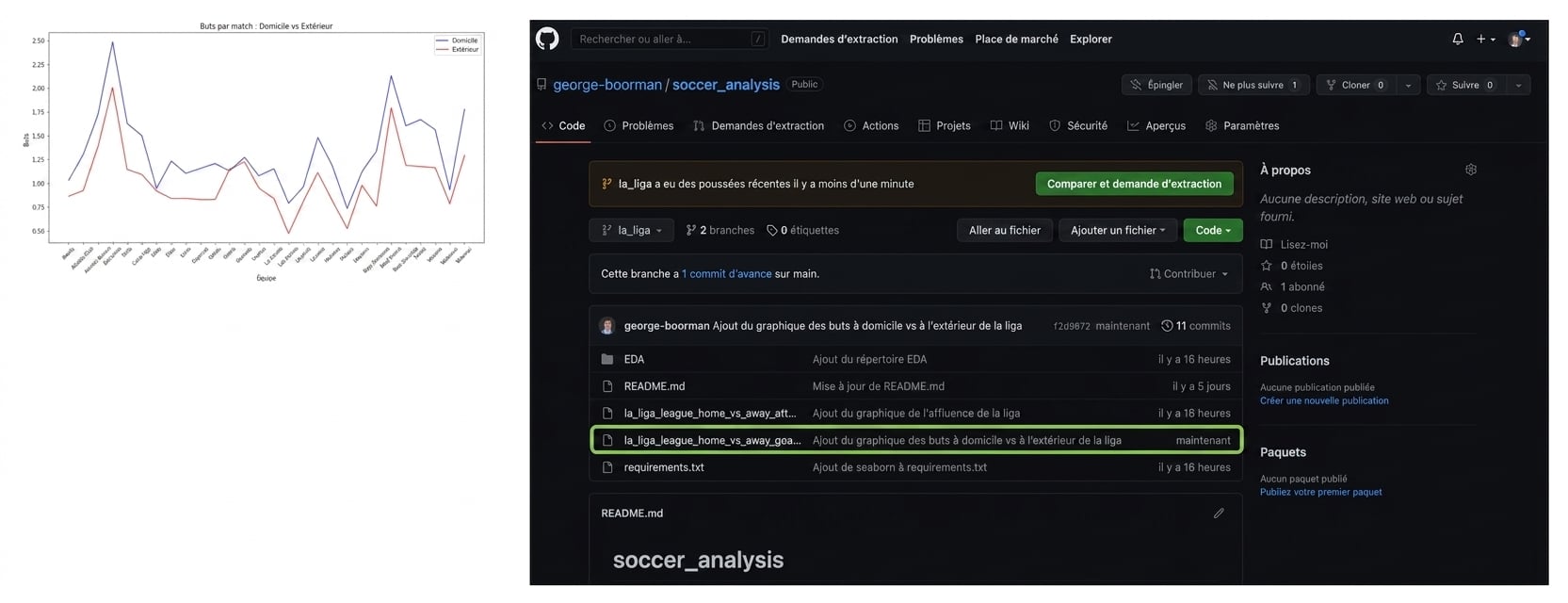
Task: Open the george-boorman commit author avatar
Action: tap(607, 326)
